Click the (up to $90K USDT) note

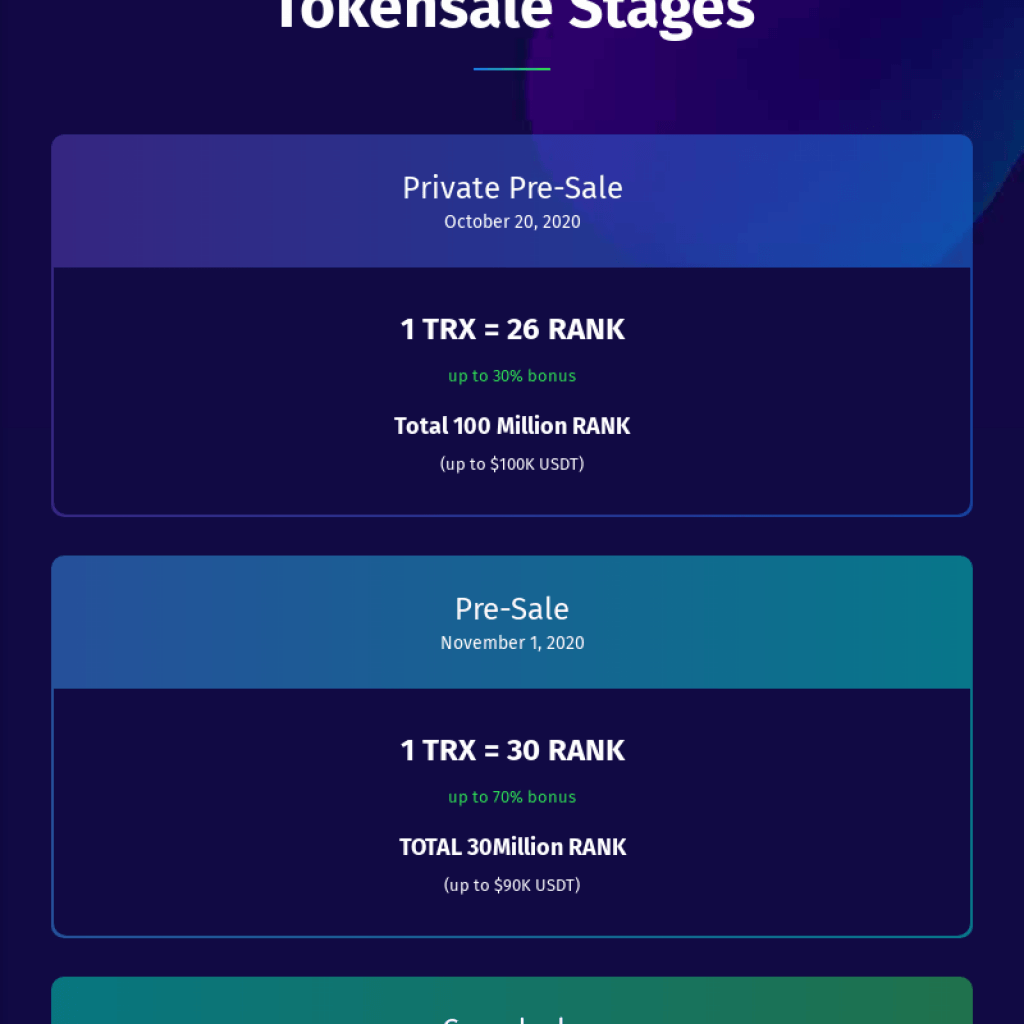click(512, 886)
